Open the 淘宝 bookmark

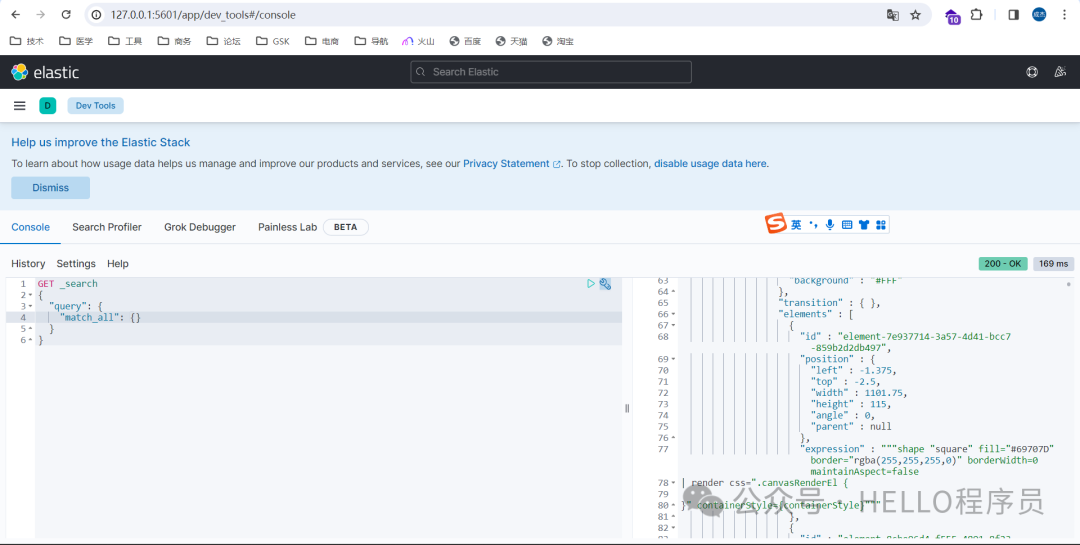click(x=558, y=41)
